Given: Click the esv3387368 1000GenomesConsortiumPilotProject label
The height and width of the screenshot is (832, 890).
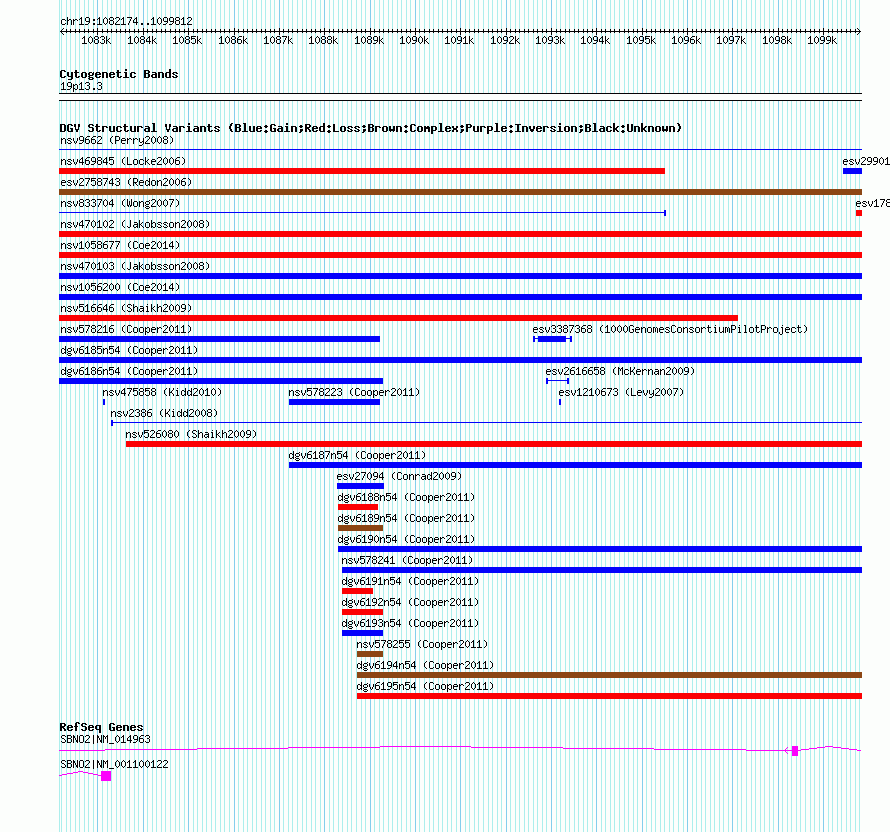Looking at the screenshot, I should (670, 329).
